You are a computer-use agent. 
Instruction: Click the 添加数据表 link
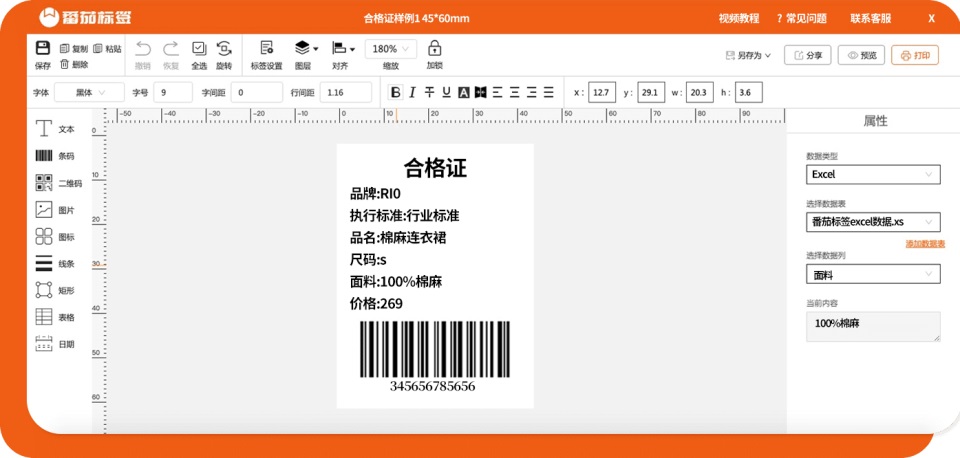925,244
